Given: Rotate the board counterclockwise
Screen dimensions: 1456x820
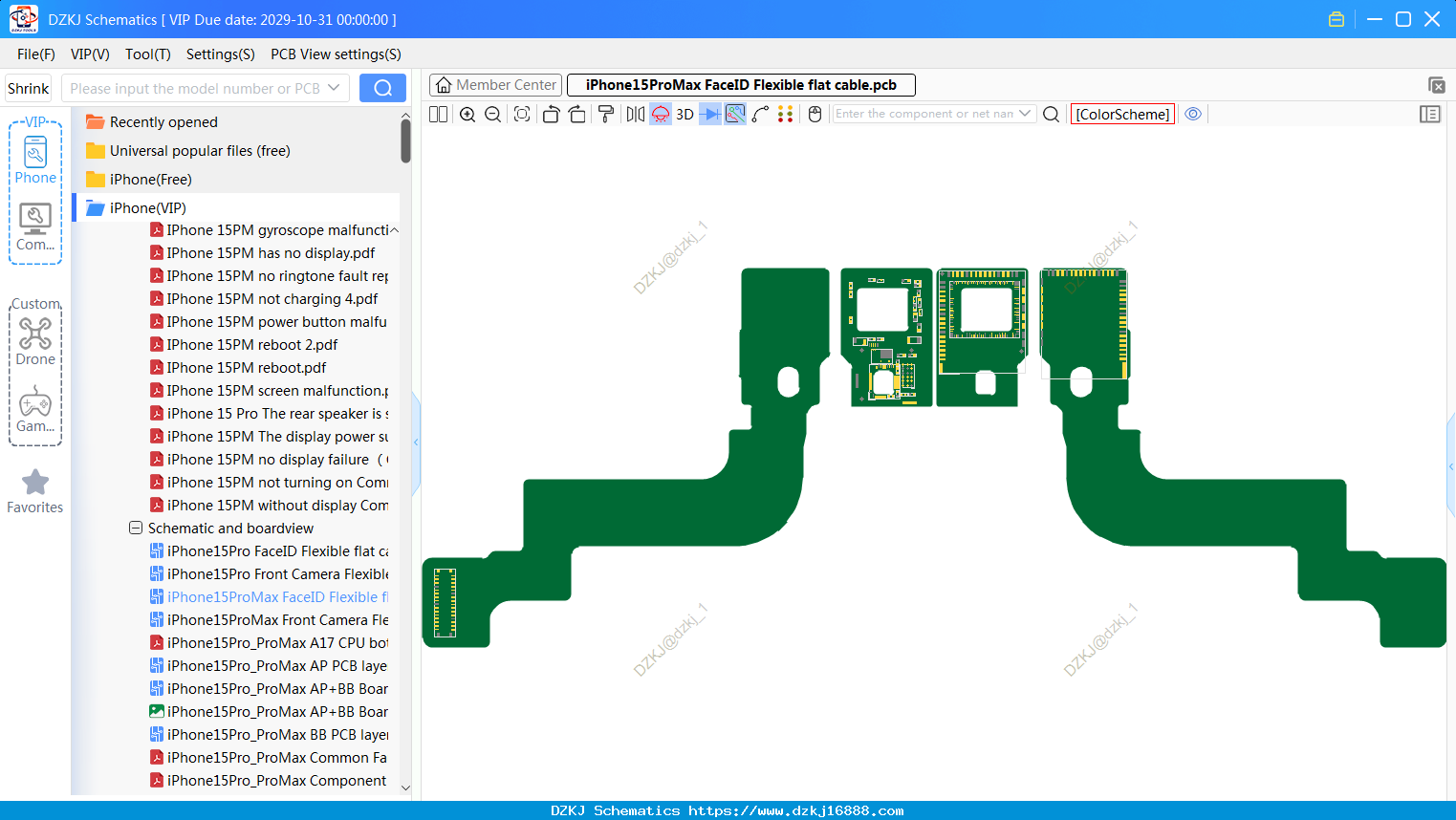Looking at the screenshot, I should [x=551, y=114].
